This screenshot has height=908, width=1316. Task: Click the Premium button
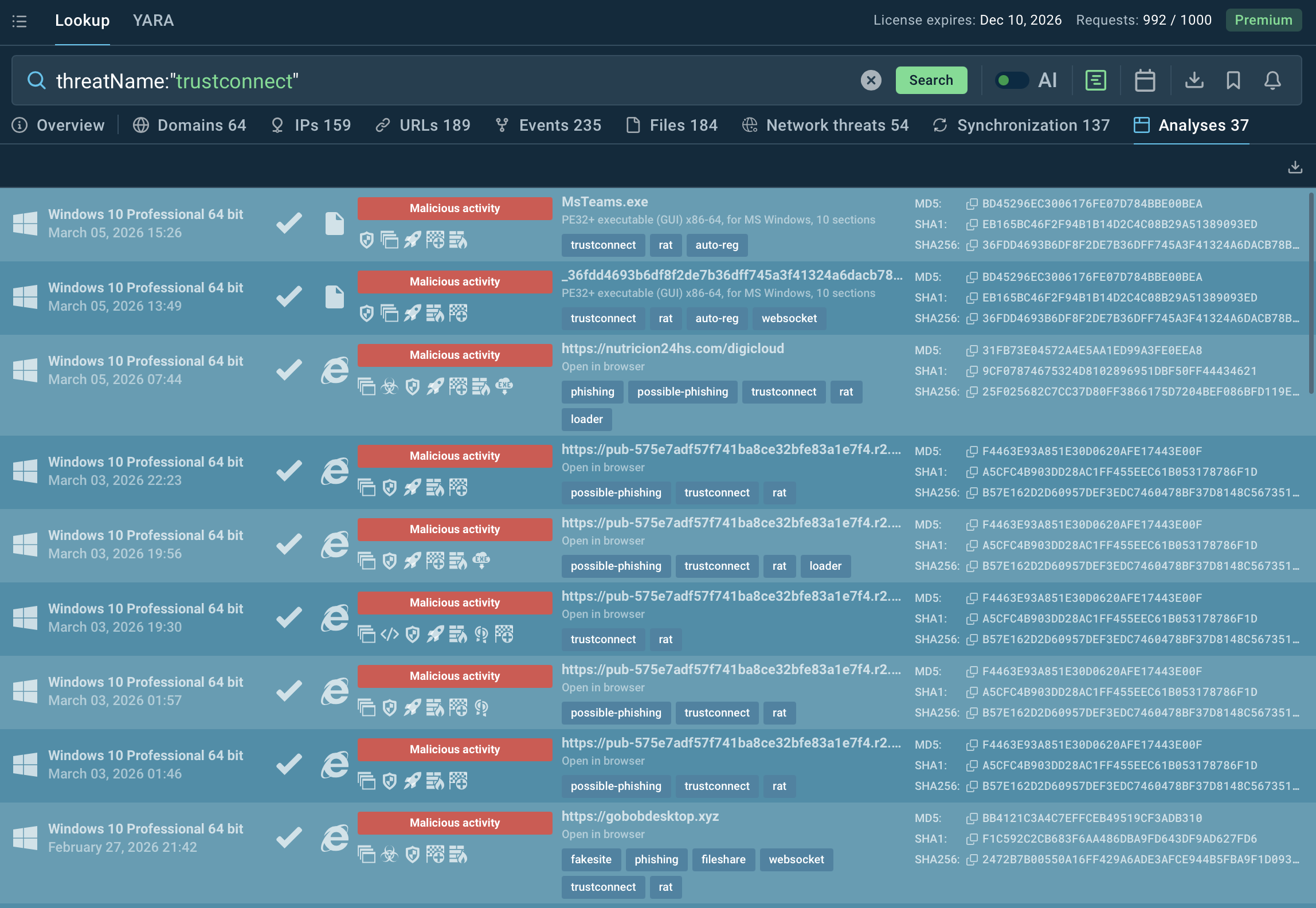pyautogui.click(x=1263, y=20)
